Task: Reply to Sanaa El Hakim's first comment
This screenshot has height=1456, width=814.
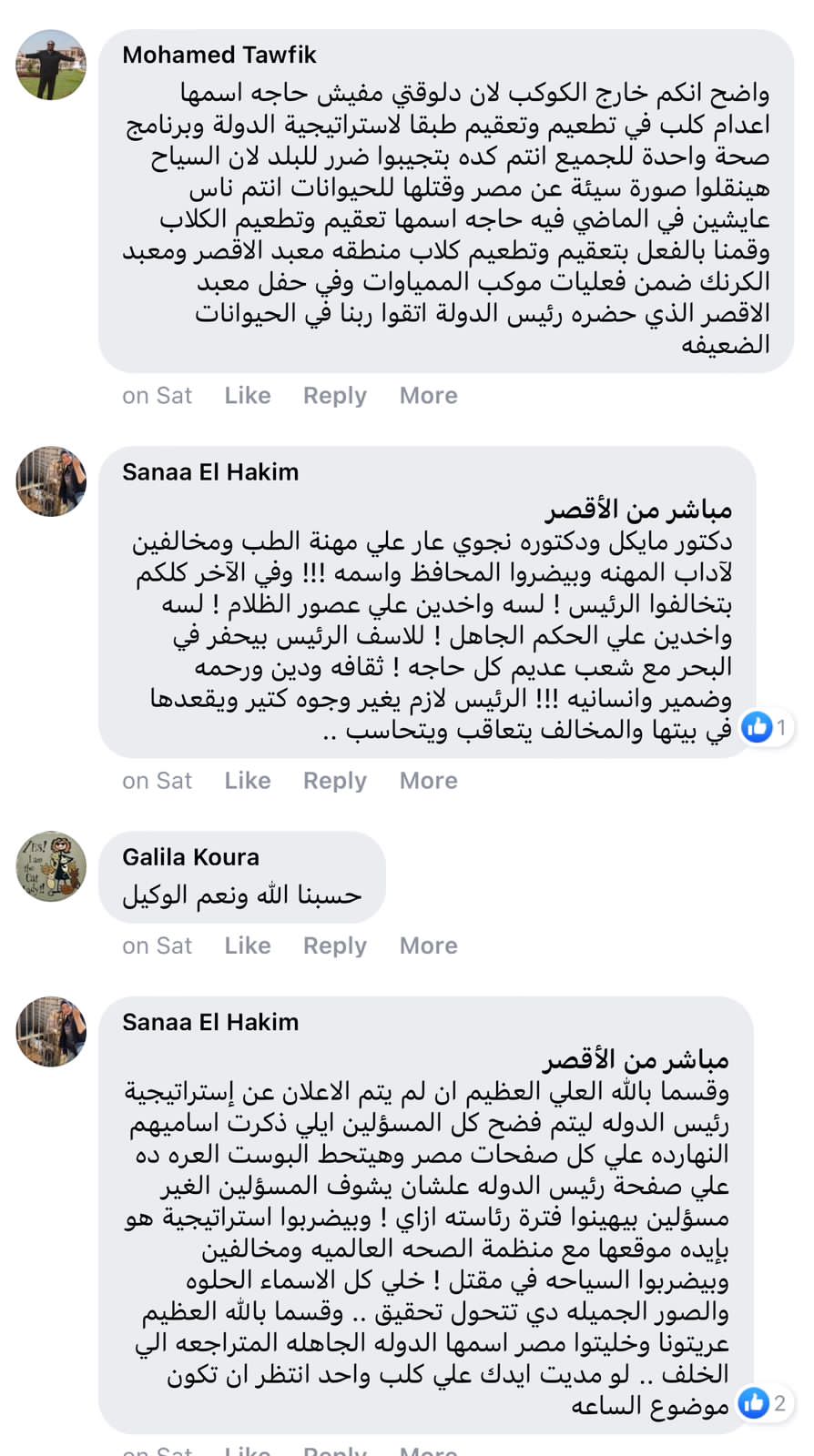Action: 335,781
